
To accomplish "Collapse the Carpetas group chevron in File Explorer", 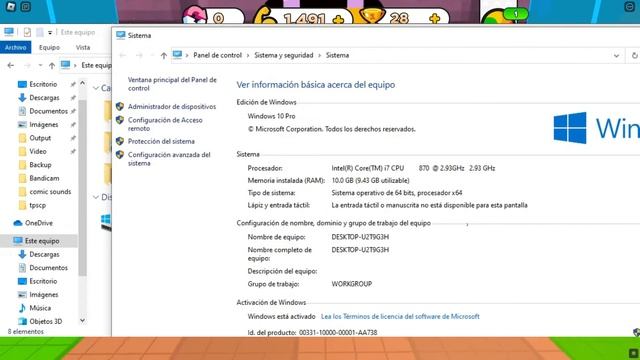I will pos(96,88).
